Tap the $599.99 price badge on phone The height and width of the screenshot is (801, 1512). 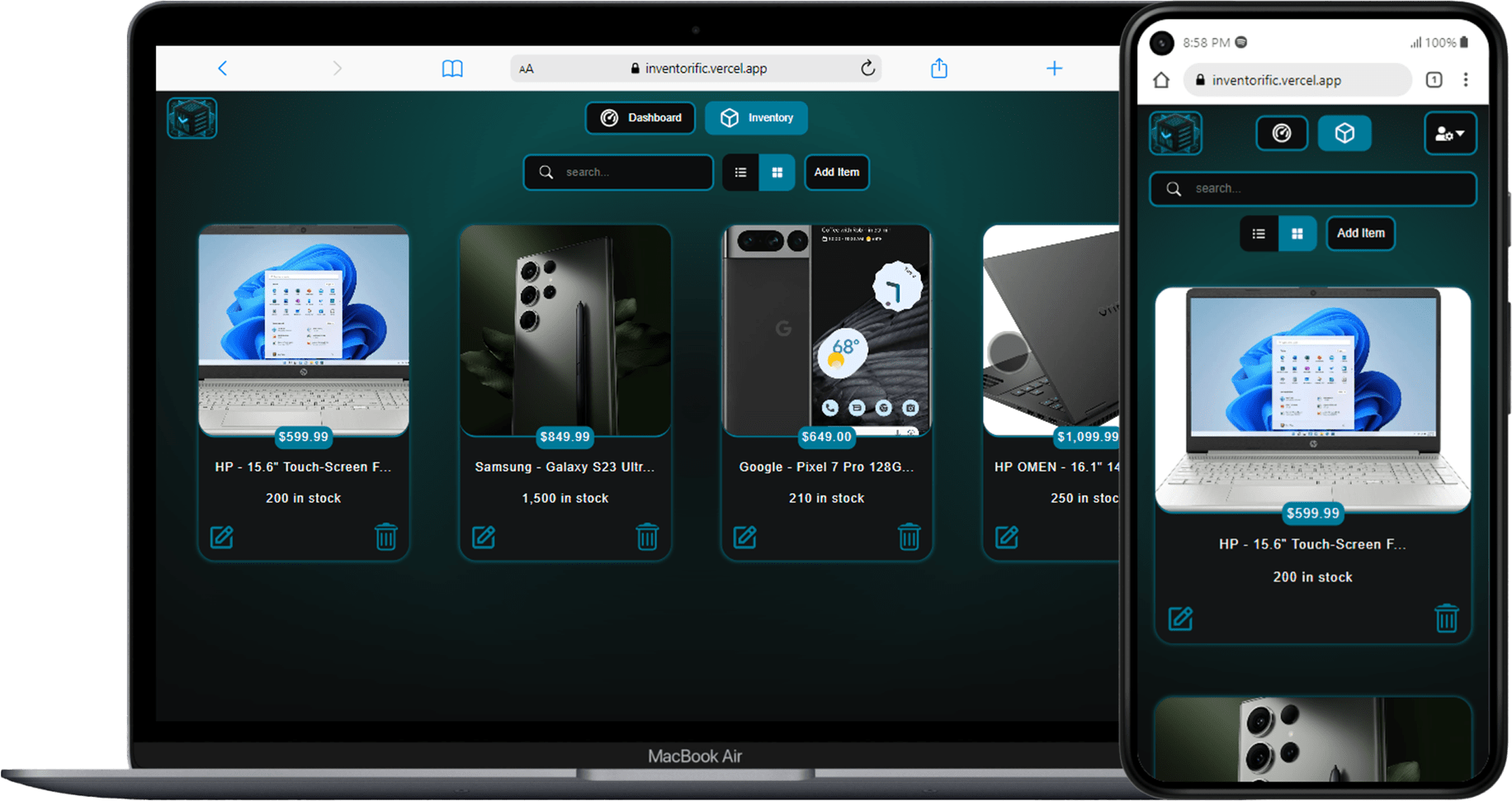[1313, 514]
